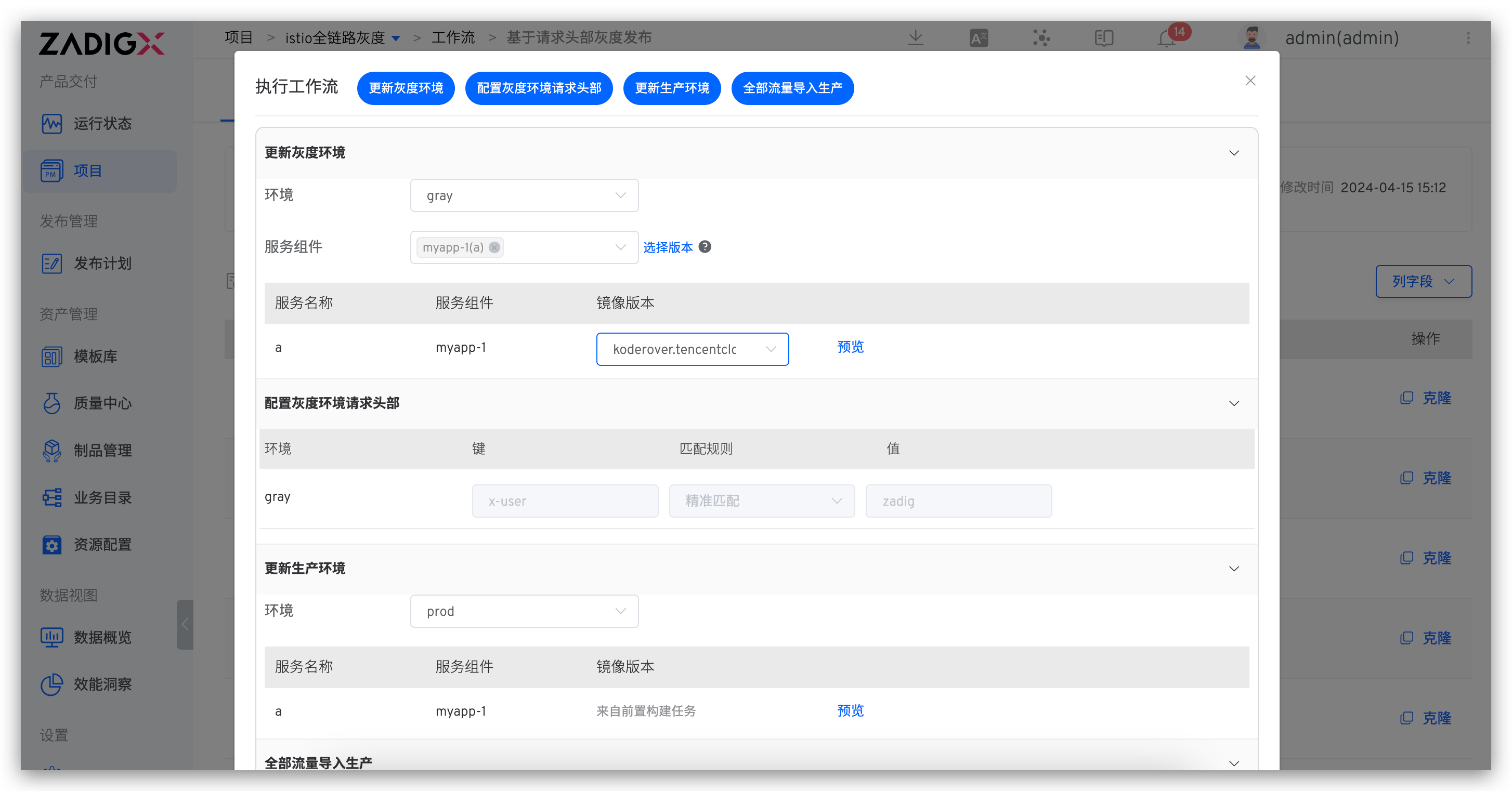Click the download icon in top bar

915,38
